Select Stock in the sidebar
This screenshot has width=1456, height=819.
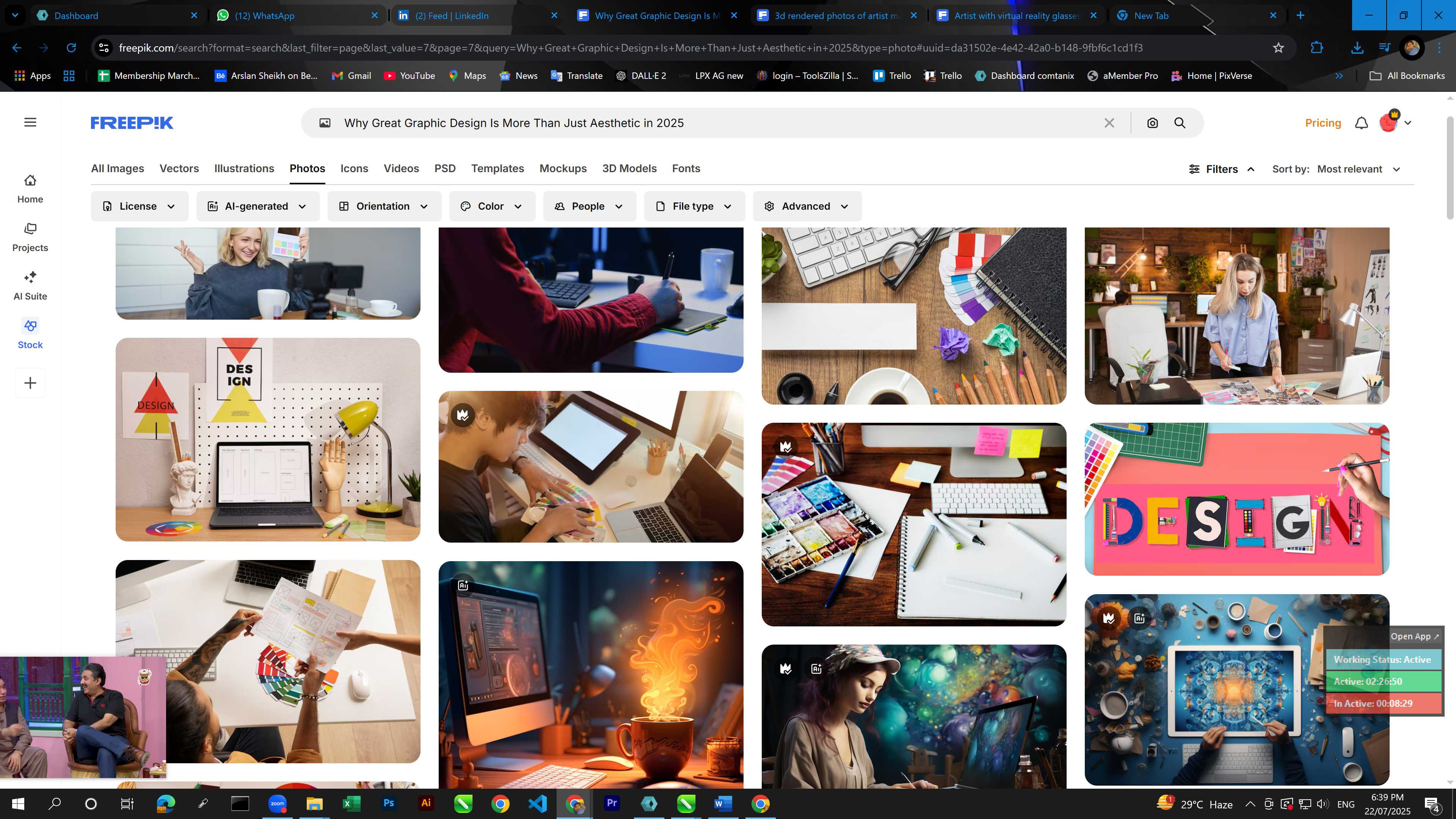click(x=30, y=334)
